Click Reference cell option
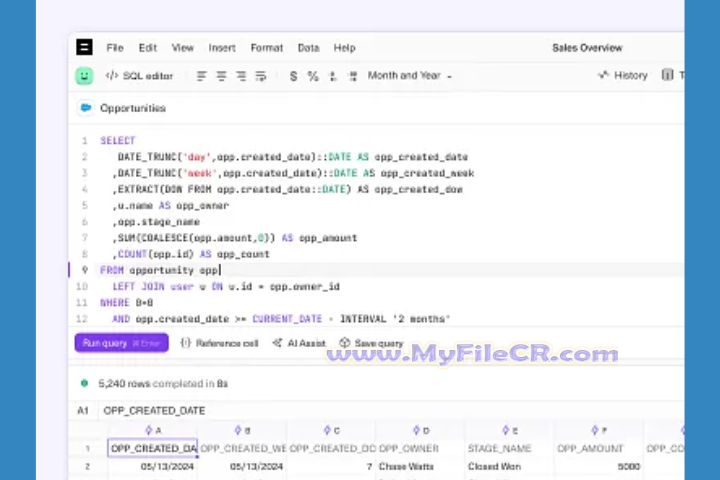Screen dimensions: 720x480 point(219,343)
